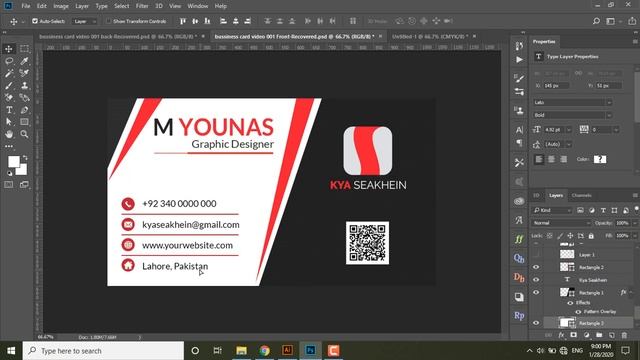
Task: Swap foreground and background colors
Action: (x=25, y=157)
